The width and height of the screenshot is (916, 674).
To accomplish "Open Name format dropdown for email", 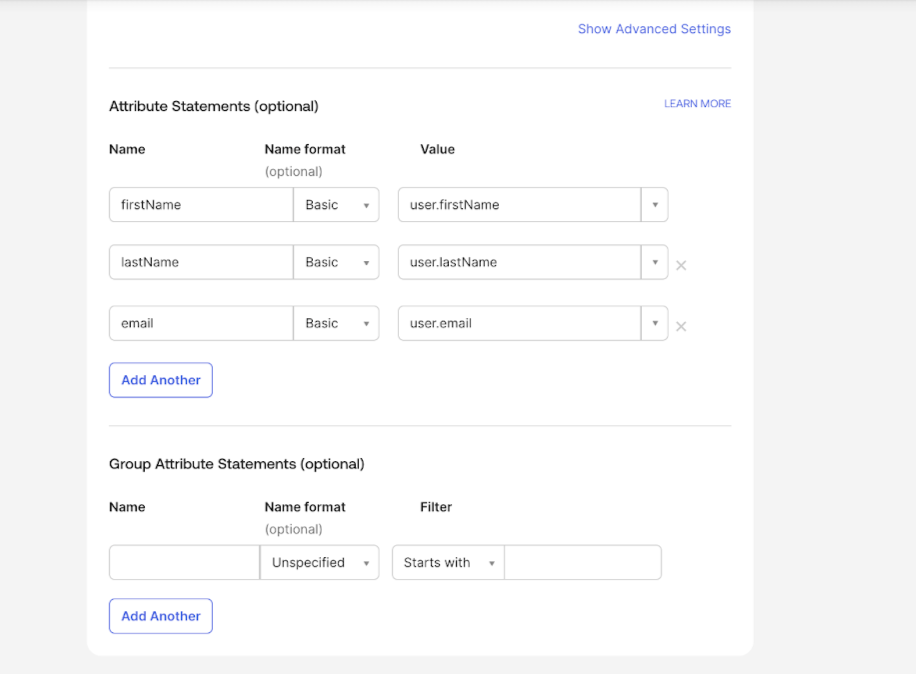I will click(336, 323).
